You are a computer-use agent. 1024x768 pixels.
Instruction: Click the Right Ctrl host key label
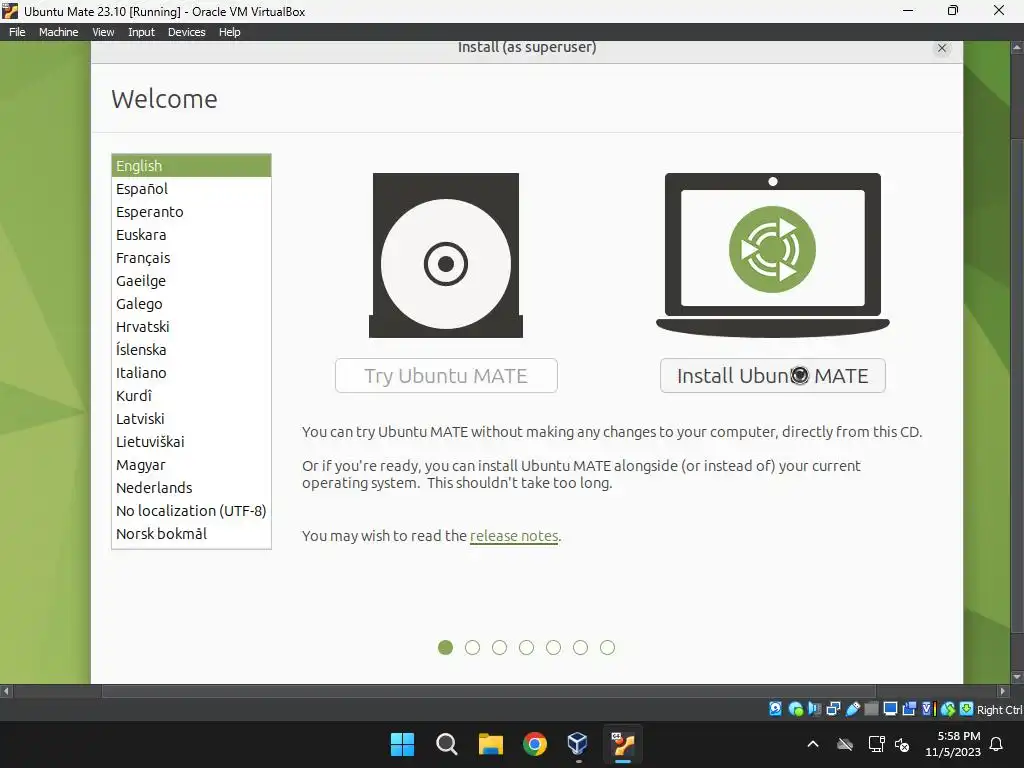[999, 710]
